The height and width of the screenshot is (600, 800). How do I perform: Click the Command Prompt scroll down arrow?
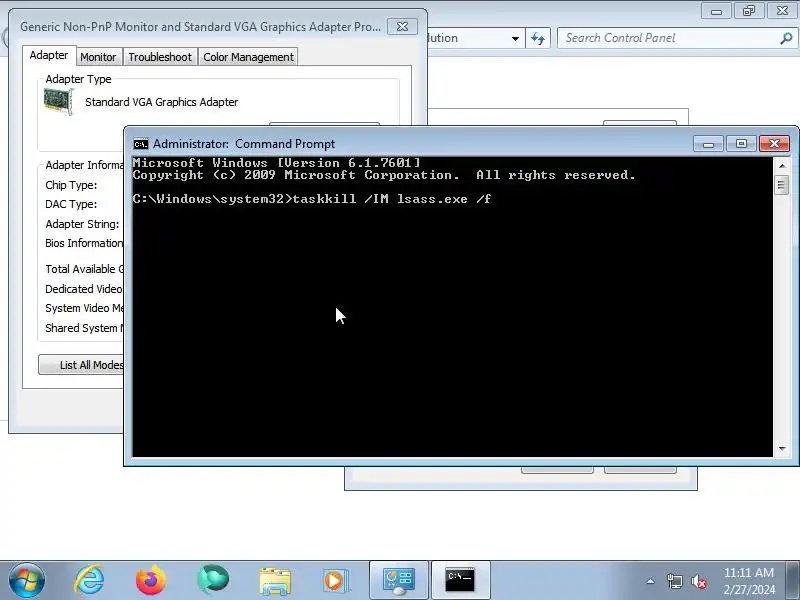[x=781, y=449]
